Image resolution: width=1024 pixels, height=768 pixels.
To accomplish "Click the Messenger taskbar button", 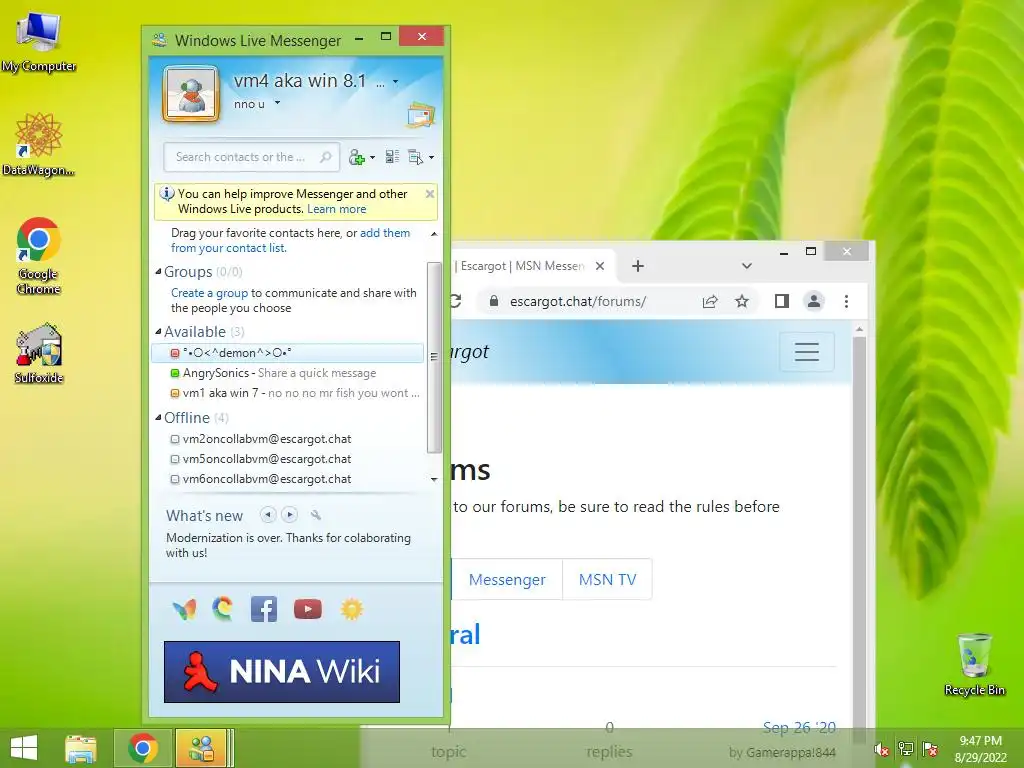I will 202,748.
